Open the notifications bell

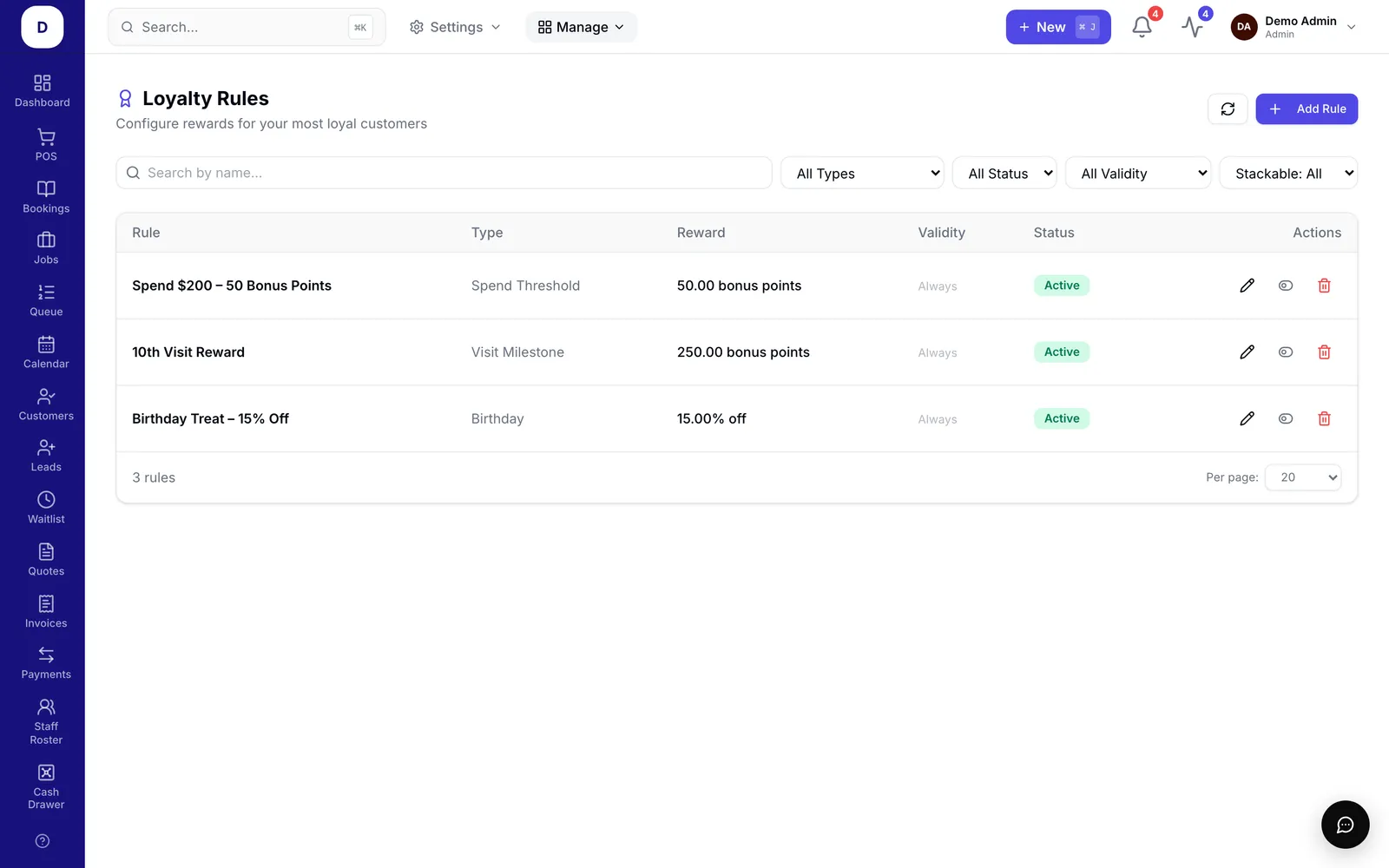[x=1142, y=27]
